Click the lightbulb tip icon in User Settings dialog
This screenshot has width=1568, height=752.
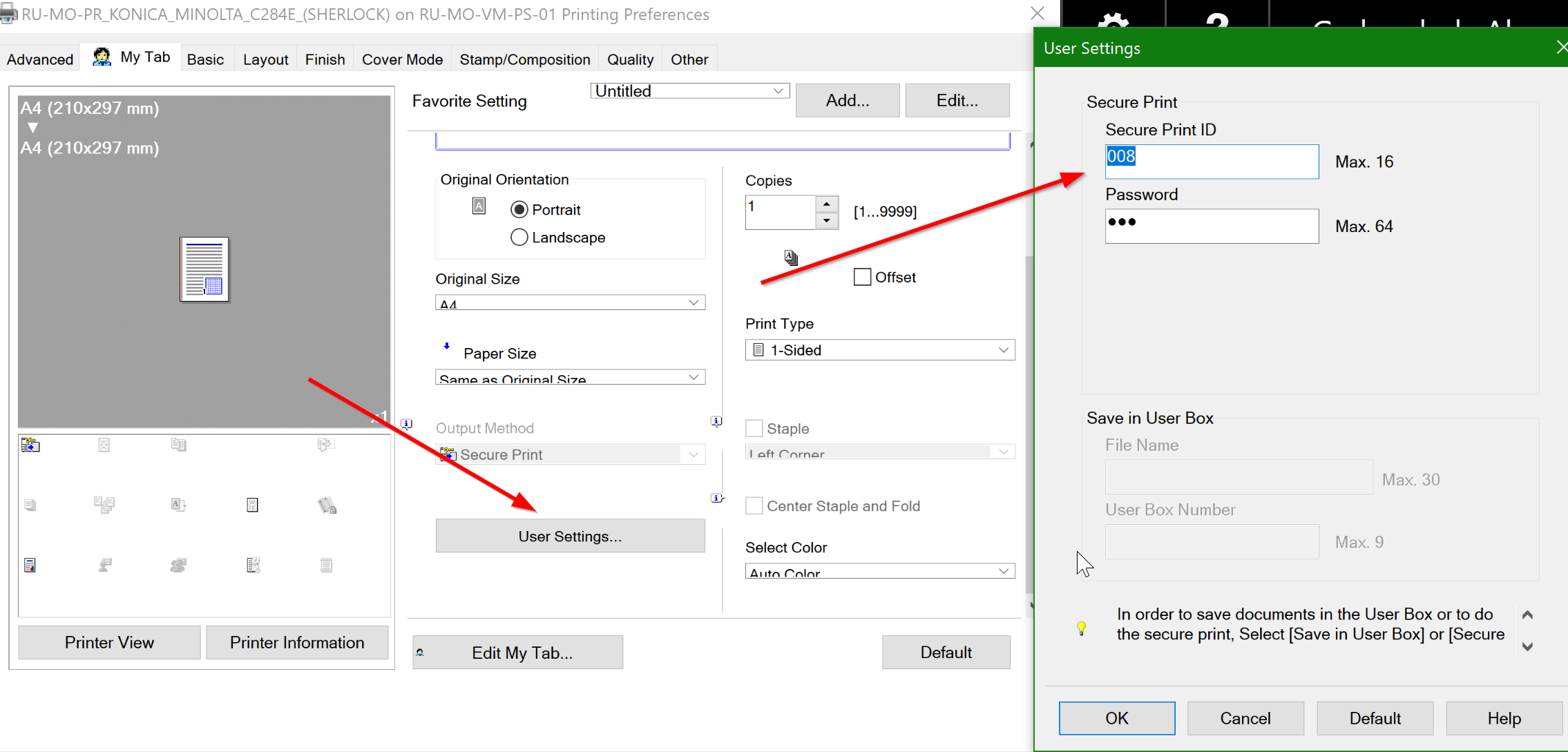(1081, 628)
